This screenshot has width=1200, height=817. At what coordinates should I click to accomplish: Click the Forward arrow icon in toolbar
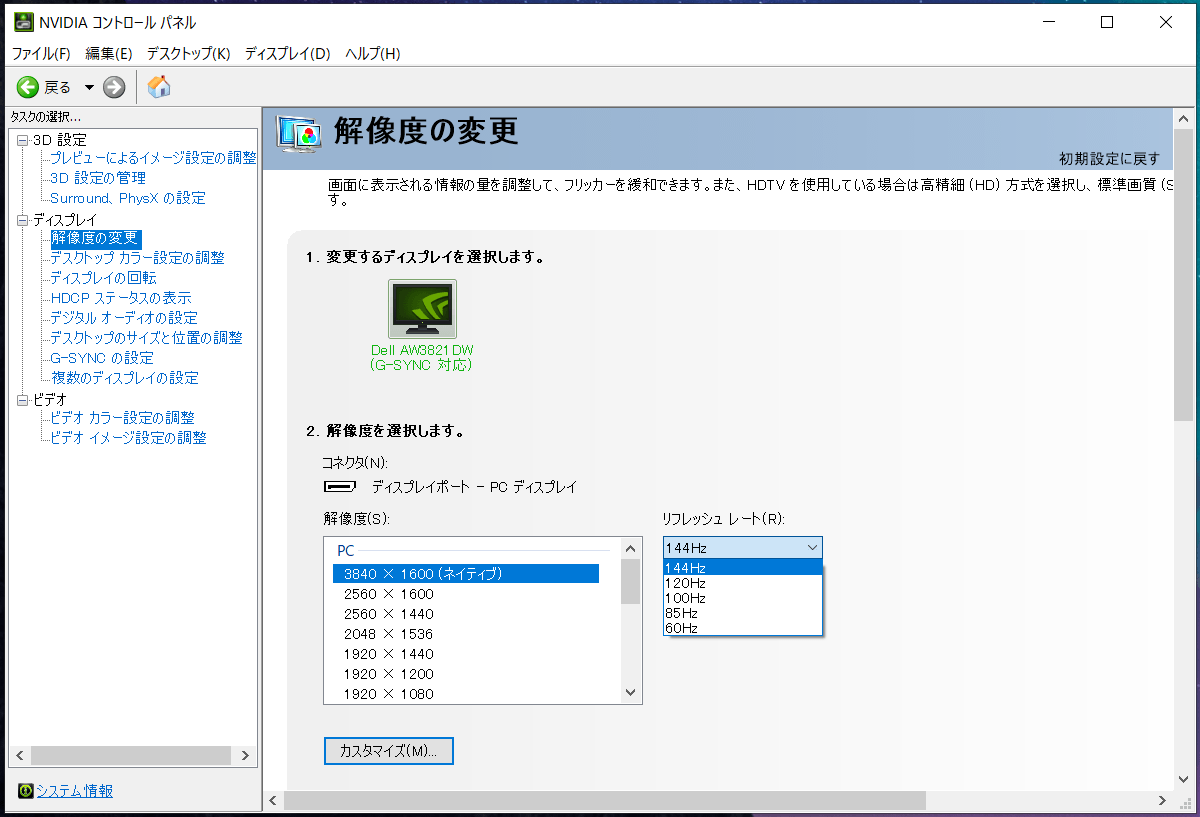(x=114, y=87)
